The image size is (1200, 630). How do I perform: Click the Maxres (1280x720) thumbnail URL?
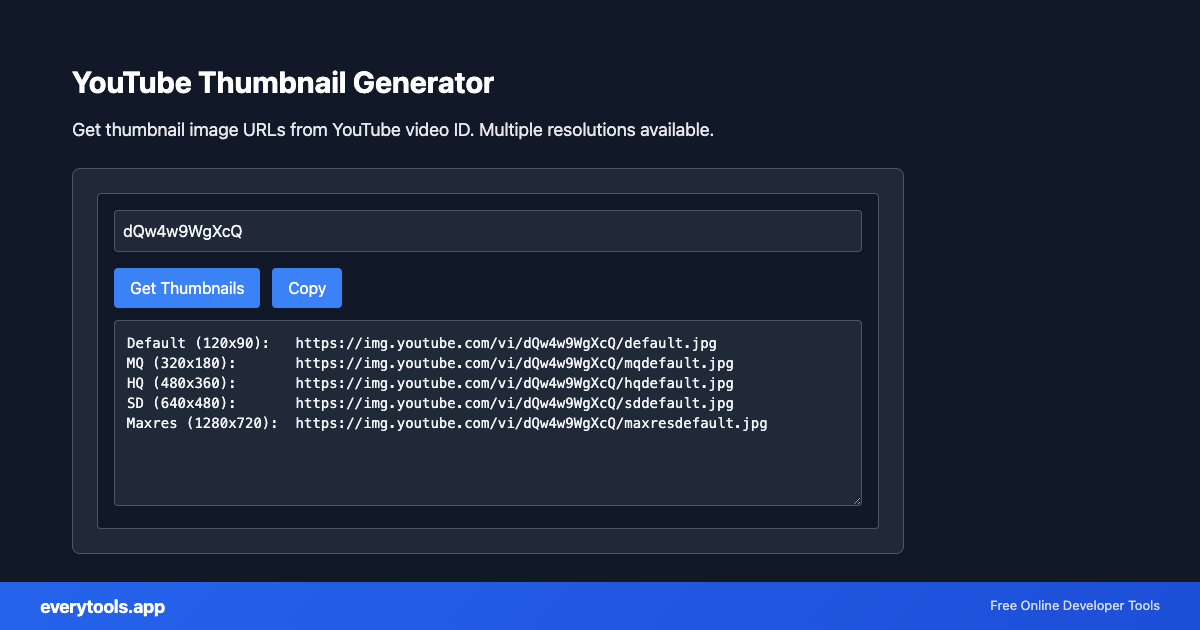[530, 422]
